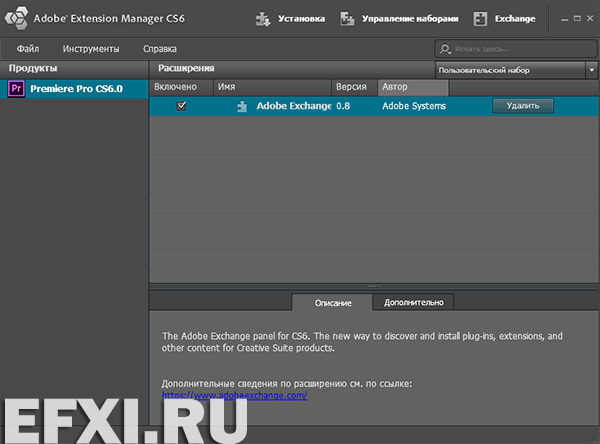Switch to the Дополнительно tab
600x444 pixels.
(414, 302)
